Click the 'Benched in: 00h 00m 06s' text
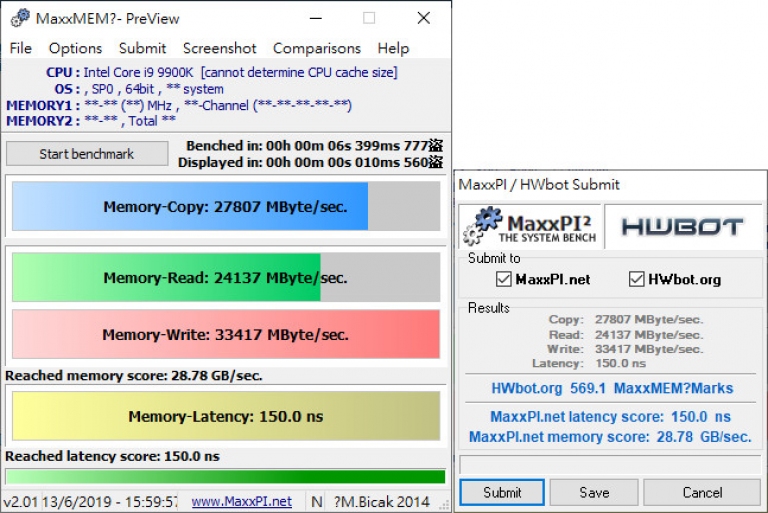Image resolution: width=768 pixels, height=513 pixels. pyautogui.click(x=314, y=146)
